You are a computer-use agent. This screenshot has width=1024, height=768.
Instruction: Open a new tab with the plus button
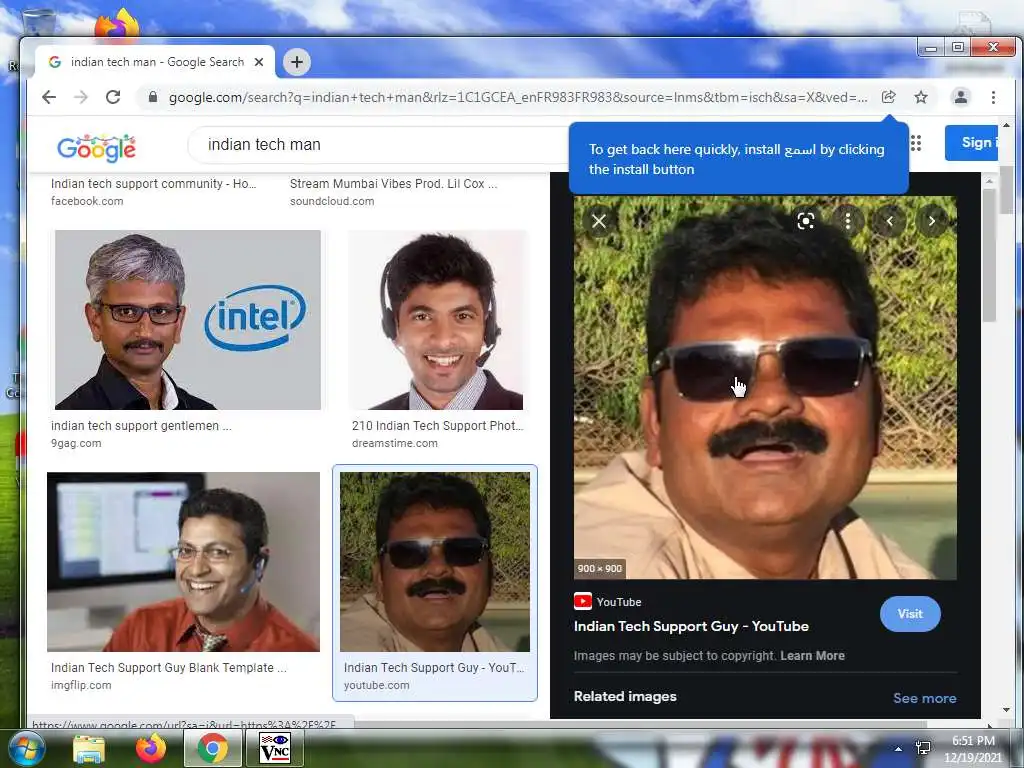(296, 62)
